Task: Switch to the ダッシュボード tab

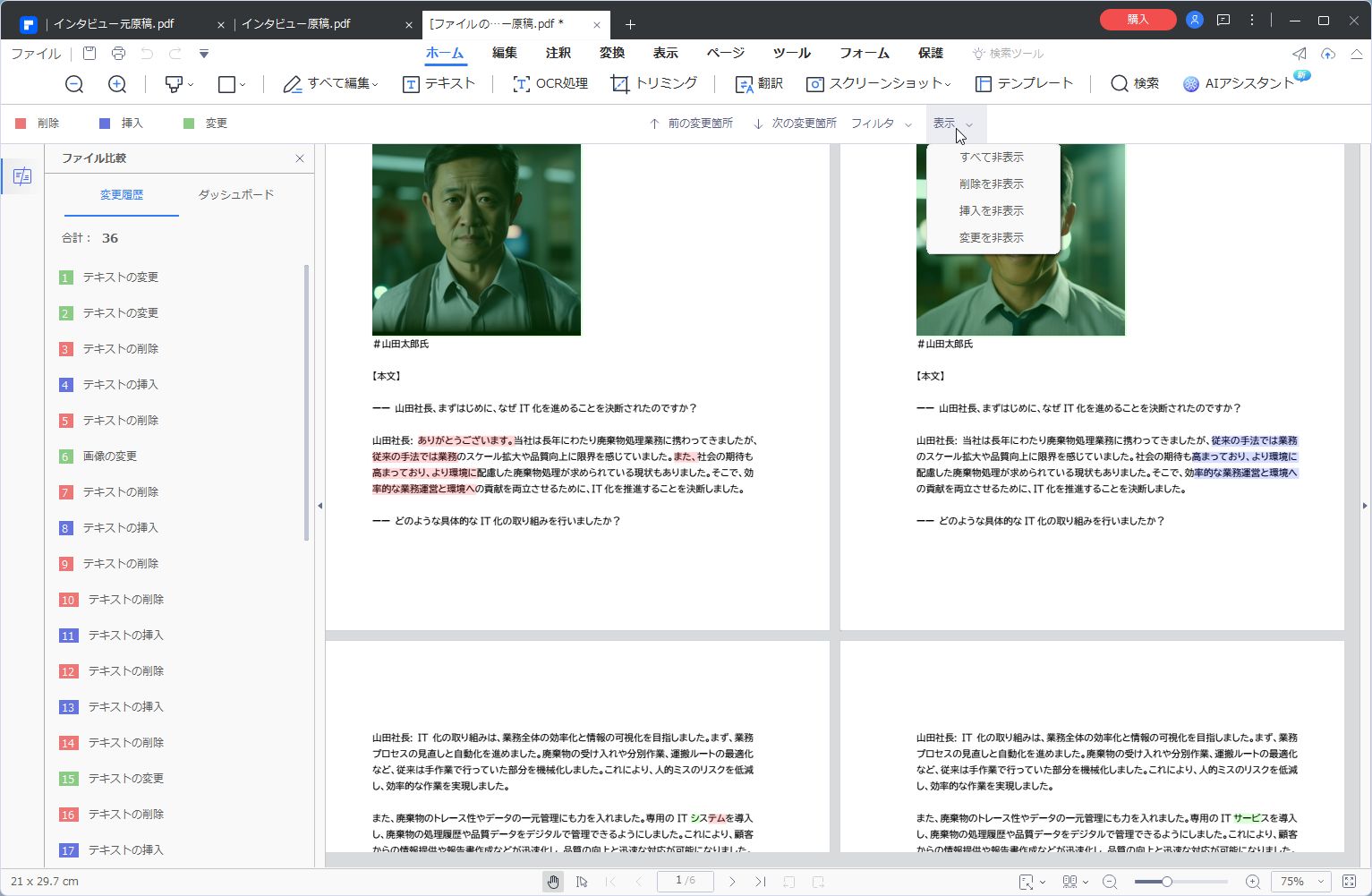Action: pyautogui.click(x=235, y=194)
